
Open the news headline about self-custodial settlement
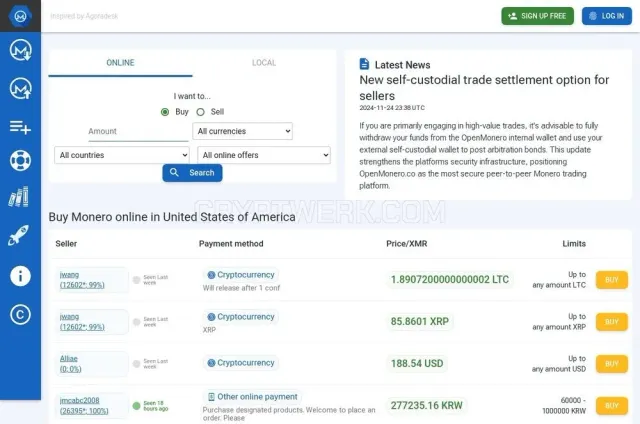click(484, 88)
